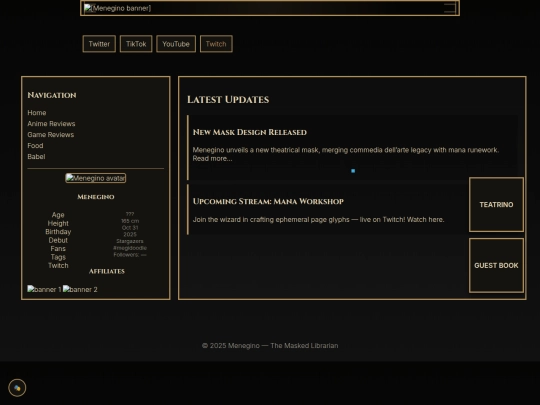The height and width of the screenshot is (405, 540).
Task: Open the Twitch social link
Action: (x=216, y=44)
